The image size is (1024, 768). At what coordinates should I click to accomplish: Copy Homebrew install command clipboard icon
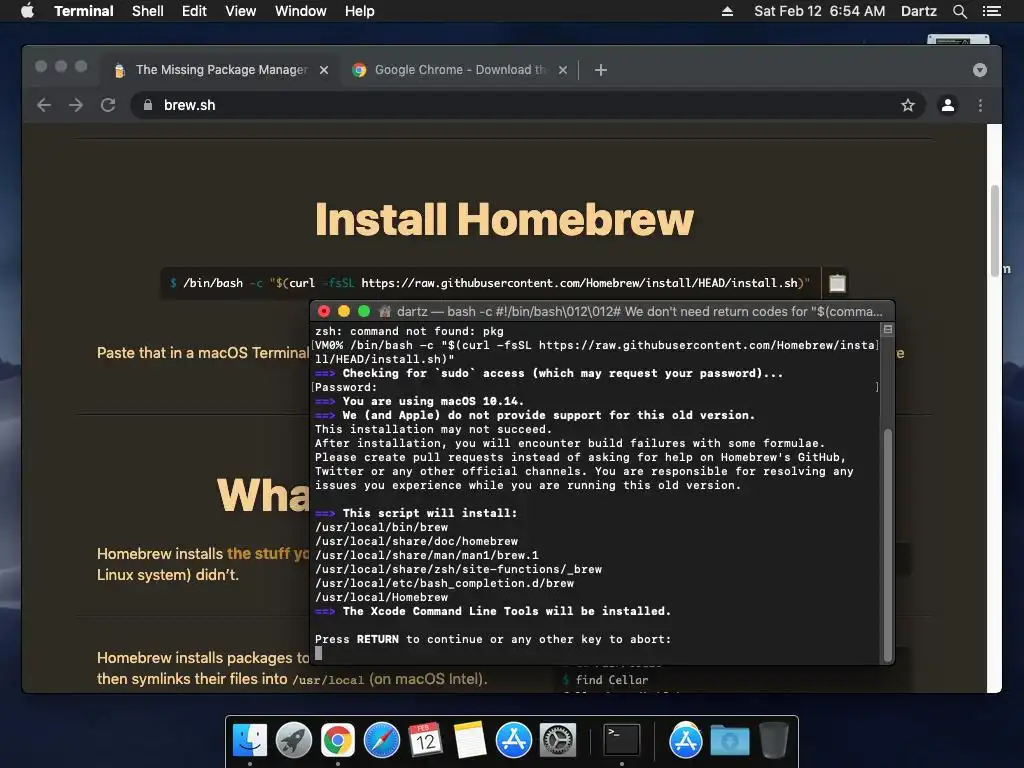pos(837,283)
